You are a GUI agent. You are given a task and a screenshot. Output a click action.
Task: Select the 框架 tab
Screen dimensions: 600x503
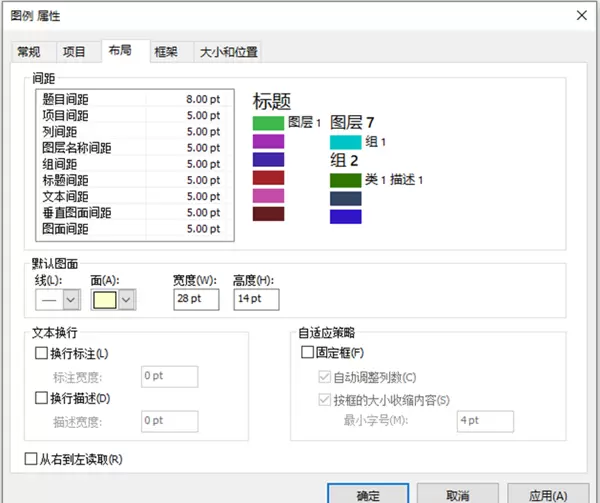tap(165, 52)
